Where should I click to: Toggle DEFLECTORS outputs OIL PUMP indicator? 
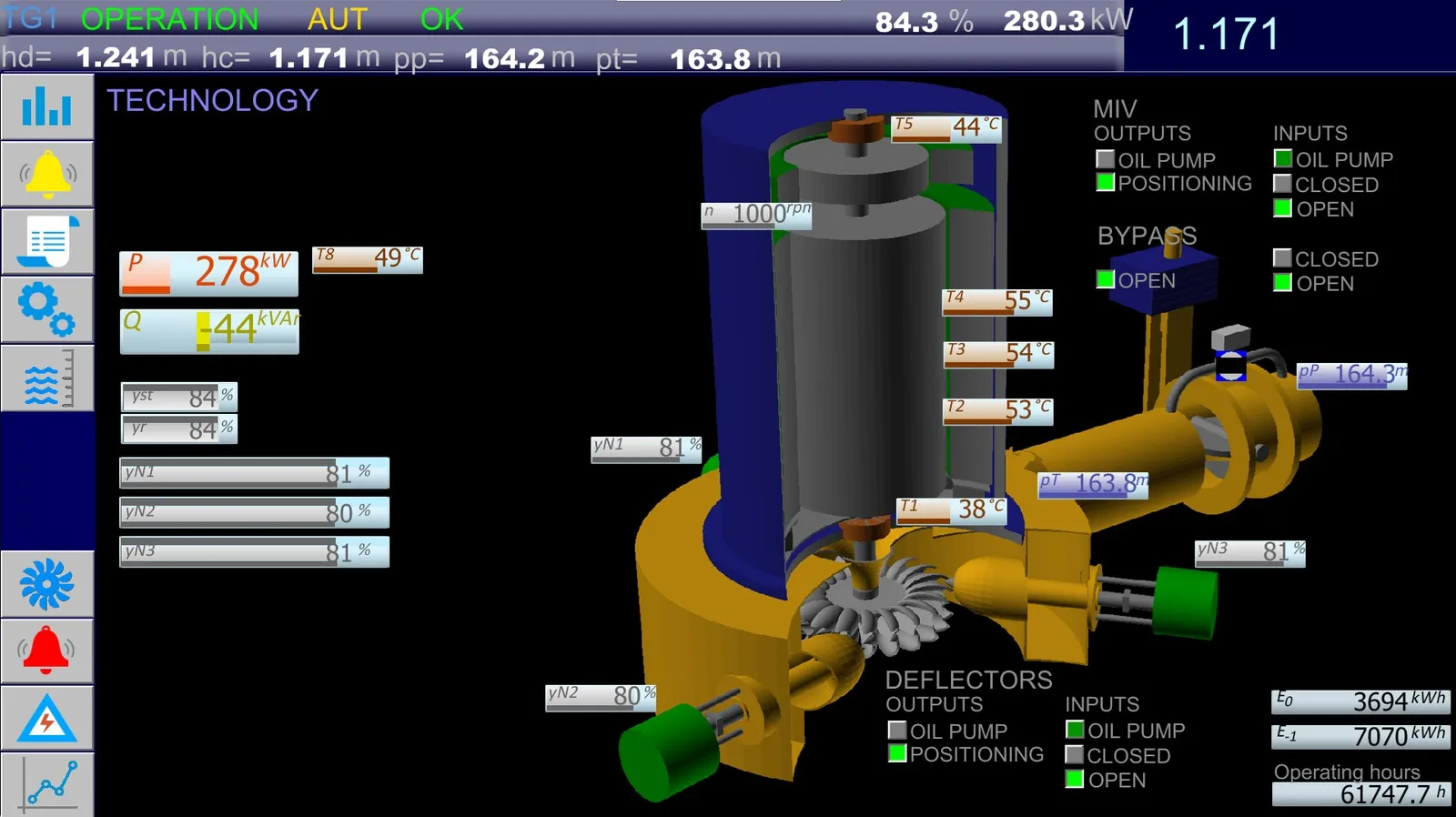897,731
